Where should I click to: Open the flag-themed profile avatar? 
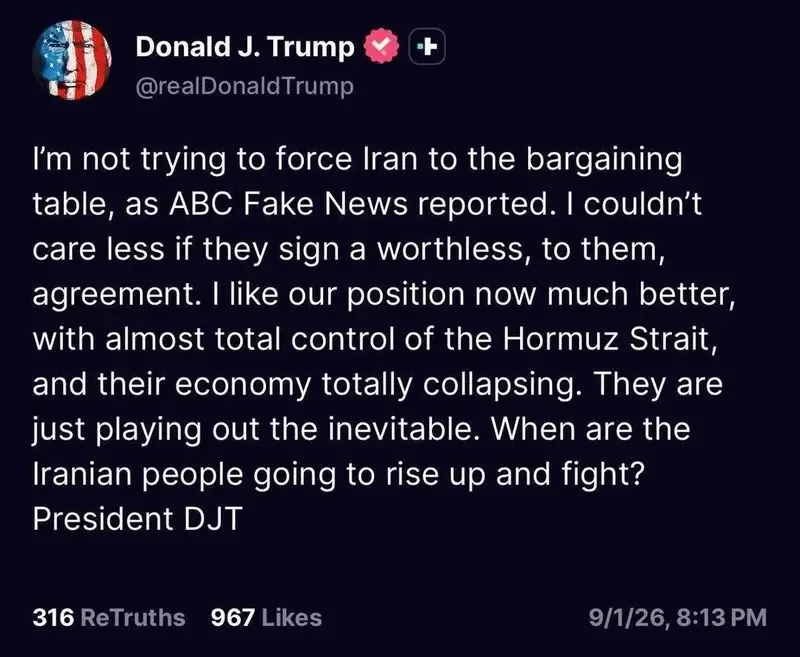click(72, 60)
